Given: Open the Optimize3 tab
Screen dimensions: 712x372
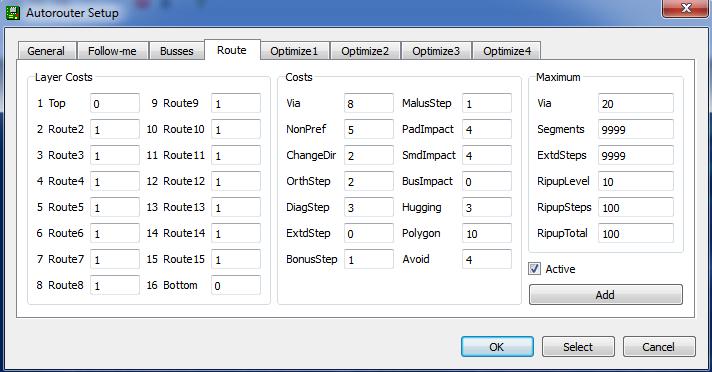Looking at the screenshot, I should point(436,51).
